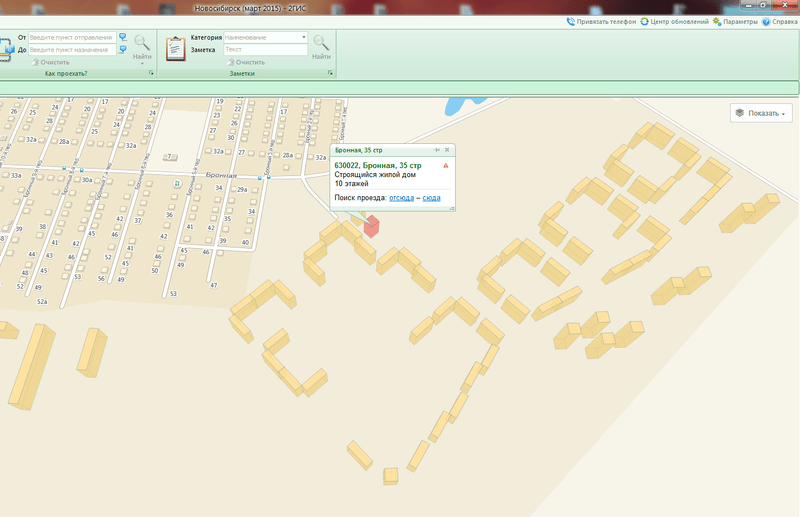Click the Привязать телефон phone icon
The image size is (800, 517).
pos(571,21)
